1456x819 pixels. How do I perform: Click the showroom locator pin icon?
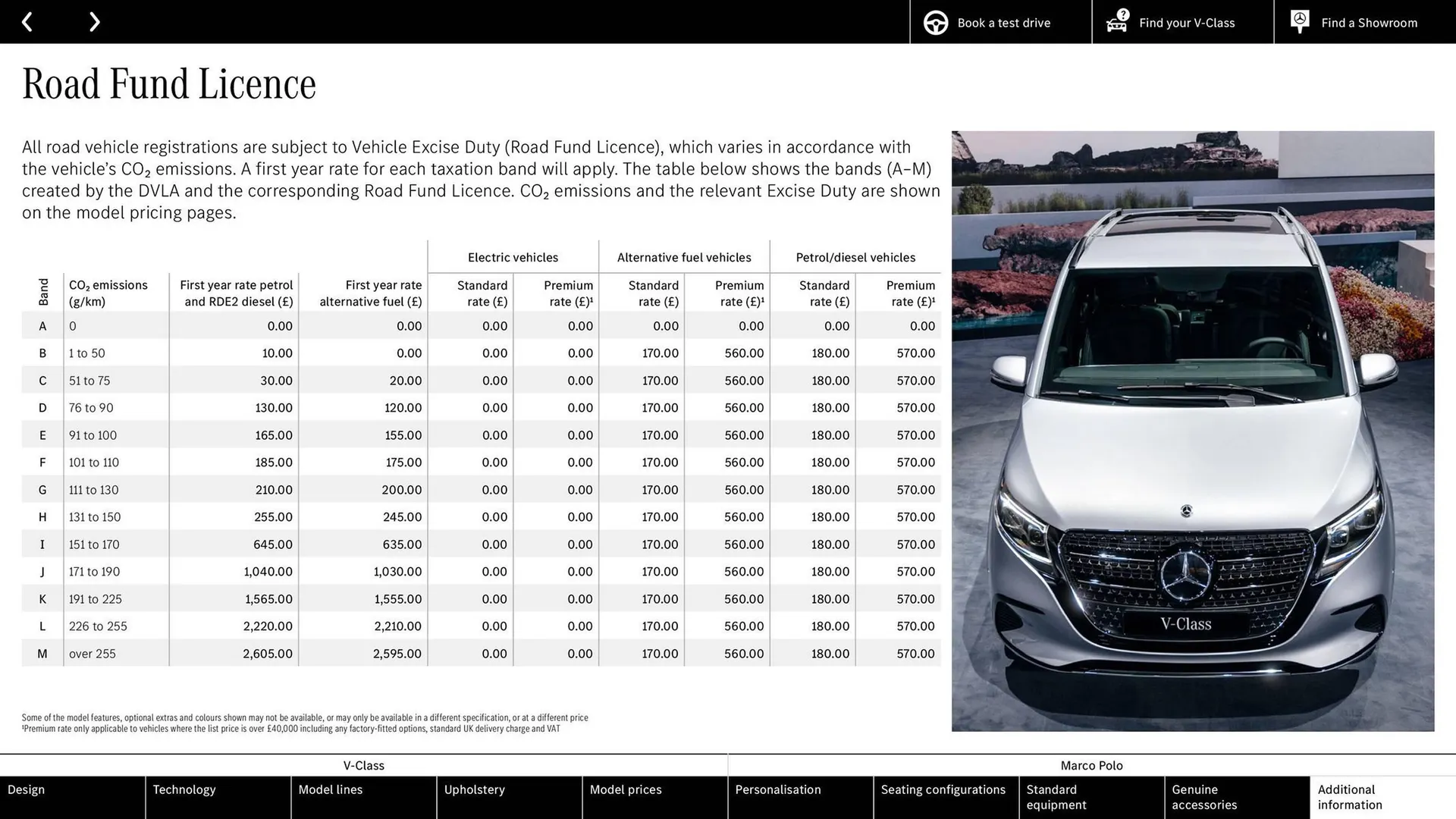pyautogui.click(x=1299, y=21)
